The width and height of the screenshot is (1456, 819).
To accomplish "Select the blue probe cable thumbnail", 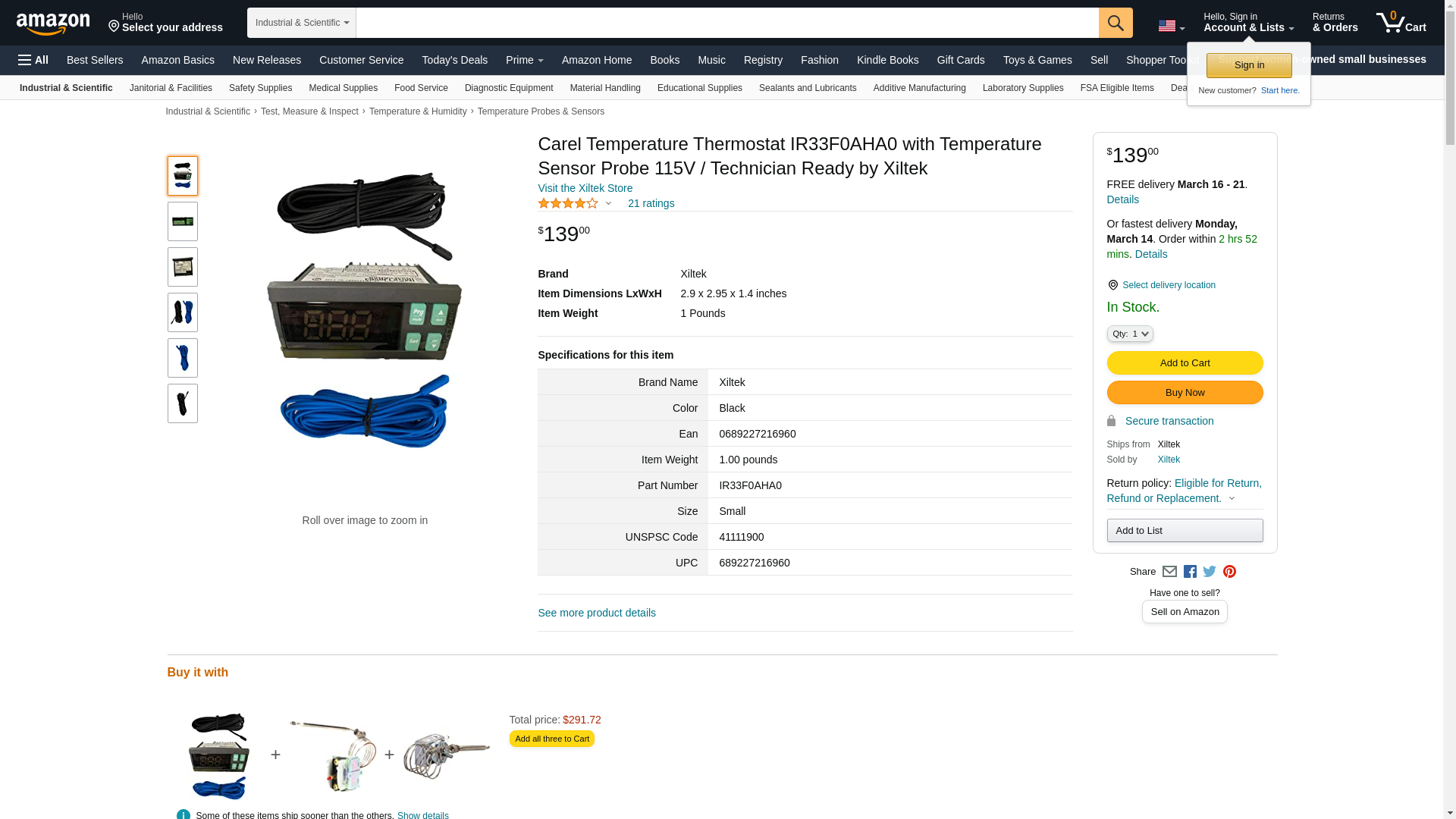I will click(182, 358).
